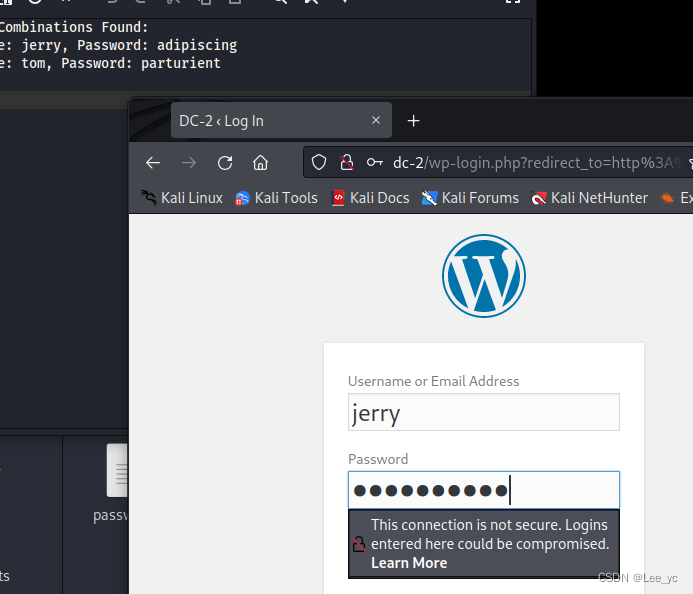Click the browser forward arrow
This screenshot has height=594, width=693.
coord(189,163)
